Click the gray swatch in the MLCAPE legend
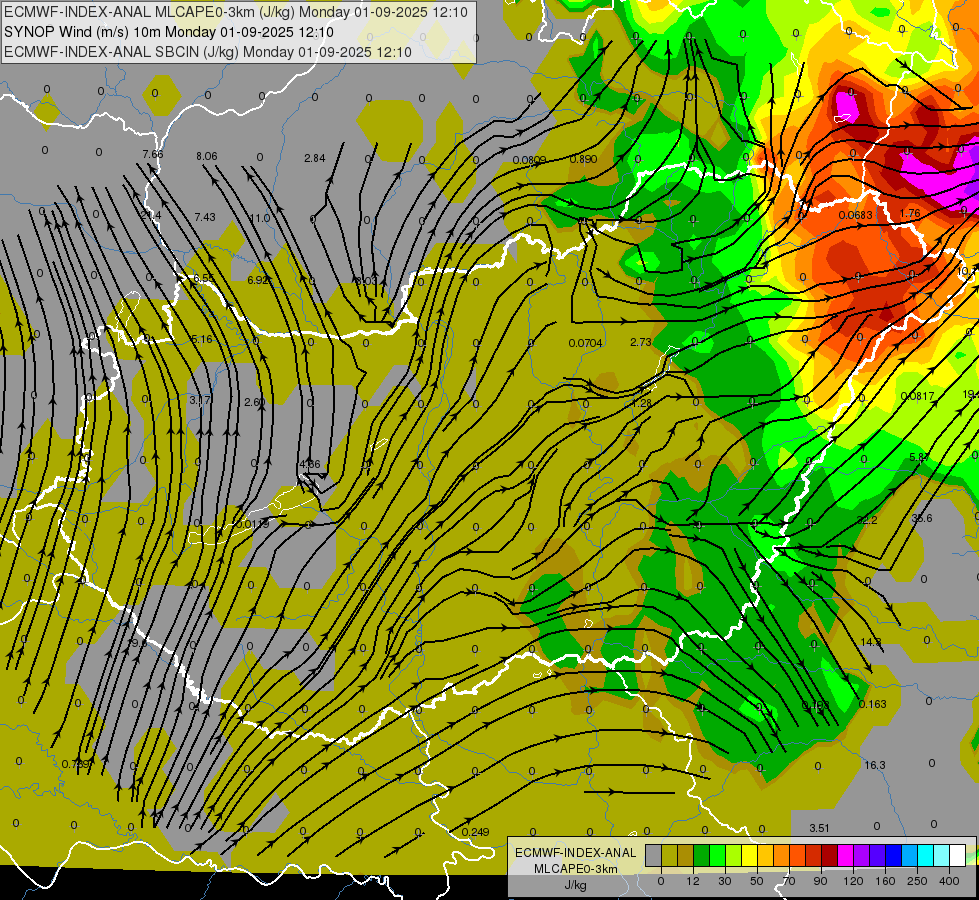Viewport: 979px width, 900px height. point(653,856)
